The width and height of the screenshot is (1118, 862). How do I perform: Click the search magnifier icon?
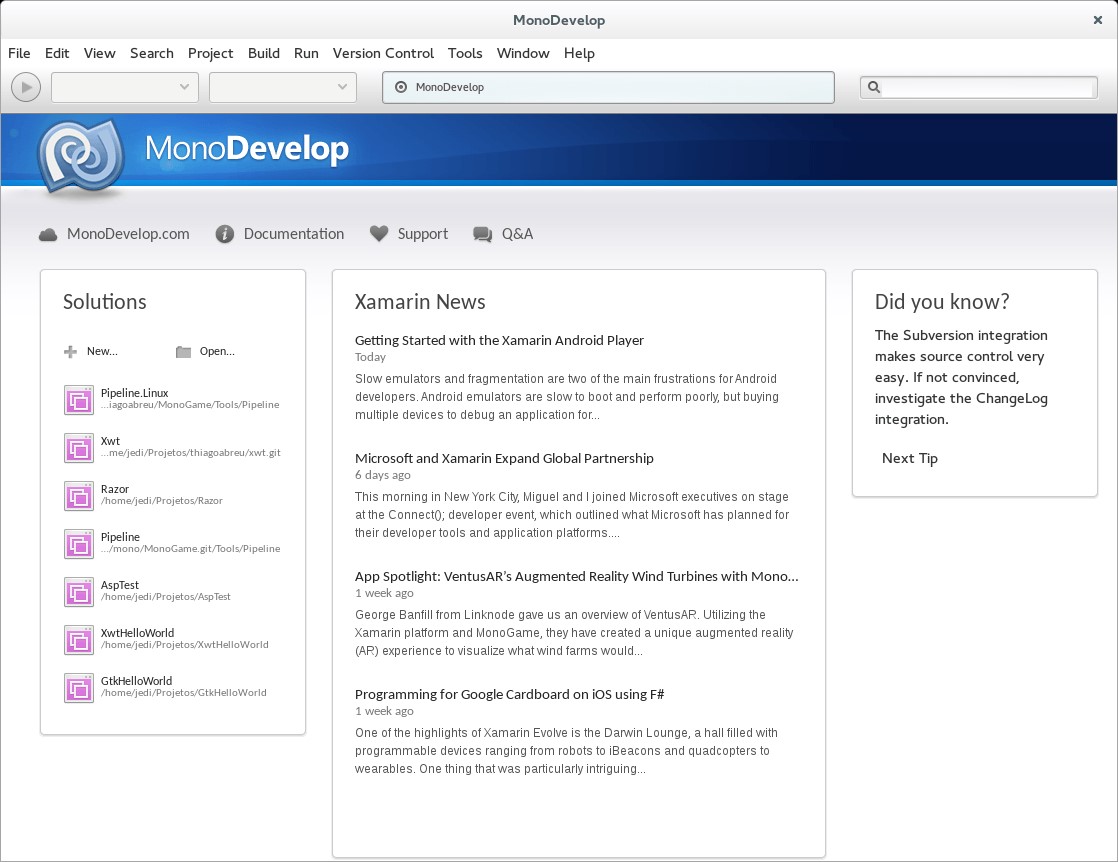click(875, 87)
